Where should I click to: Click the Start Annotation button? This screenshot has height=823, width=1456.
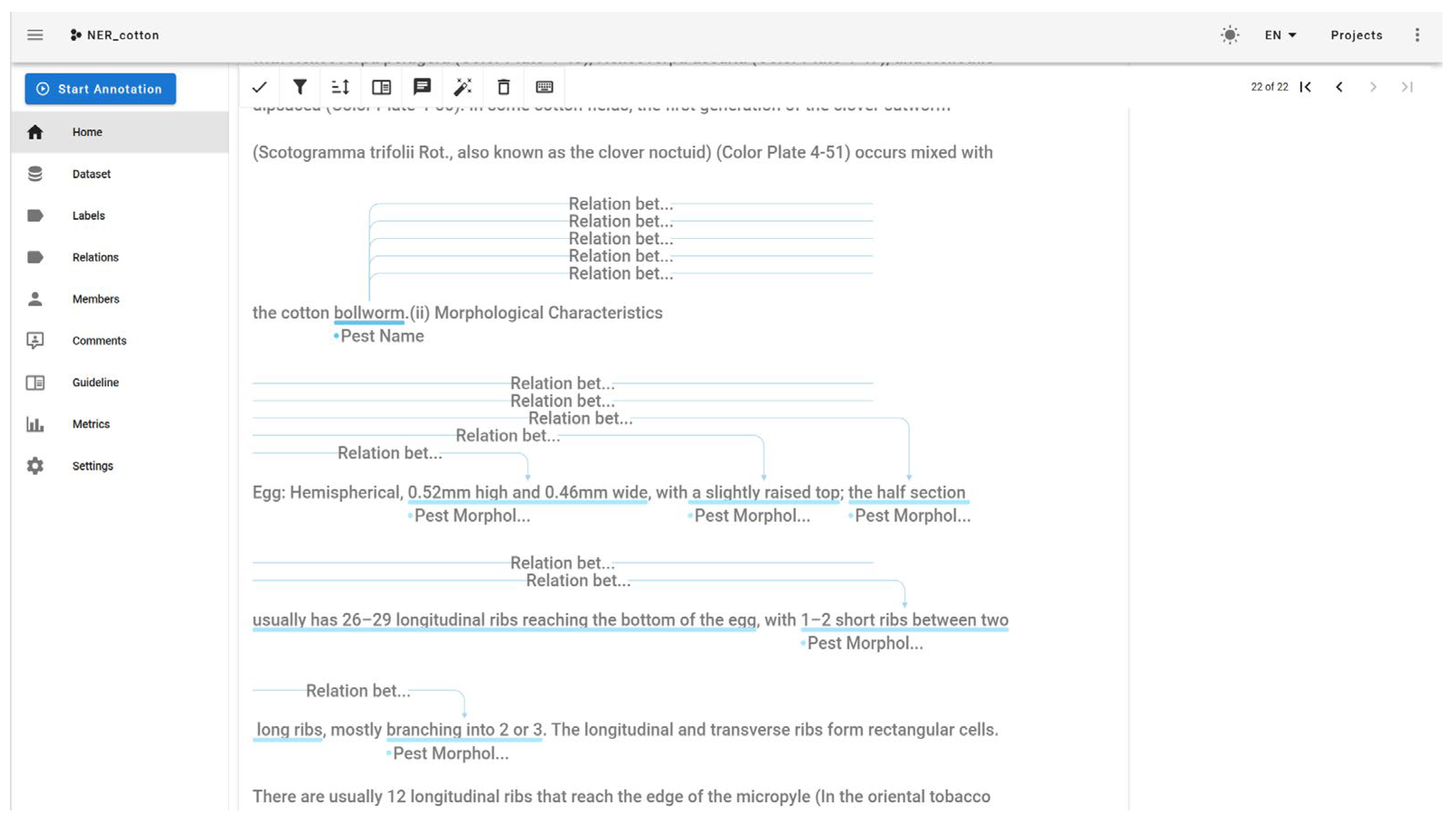click(100, 89)
